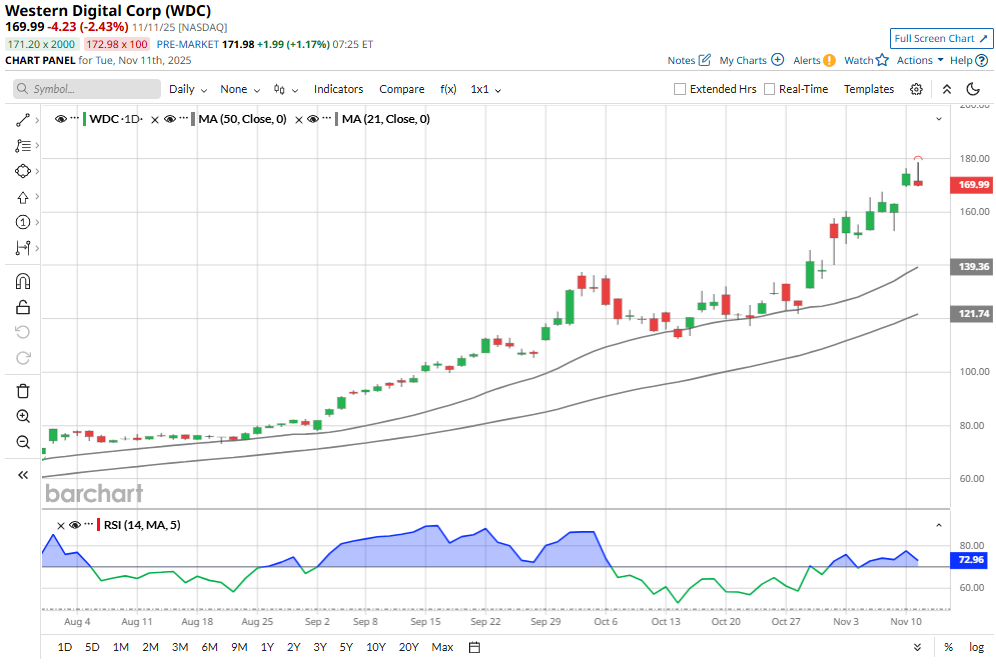Open the Daily interval dropdown

(x=188, y=89)
